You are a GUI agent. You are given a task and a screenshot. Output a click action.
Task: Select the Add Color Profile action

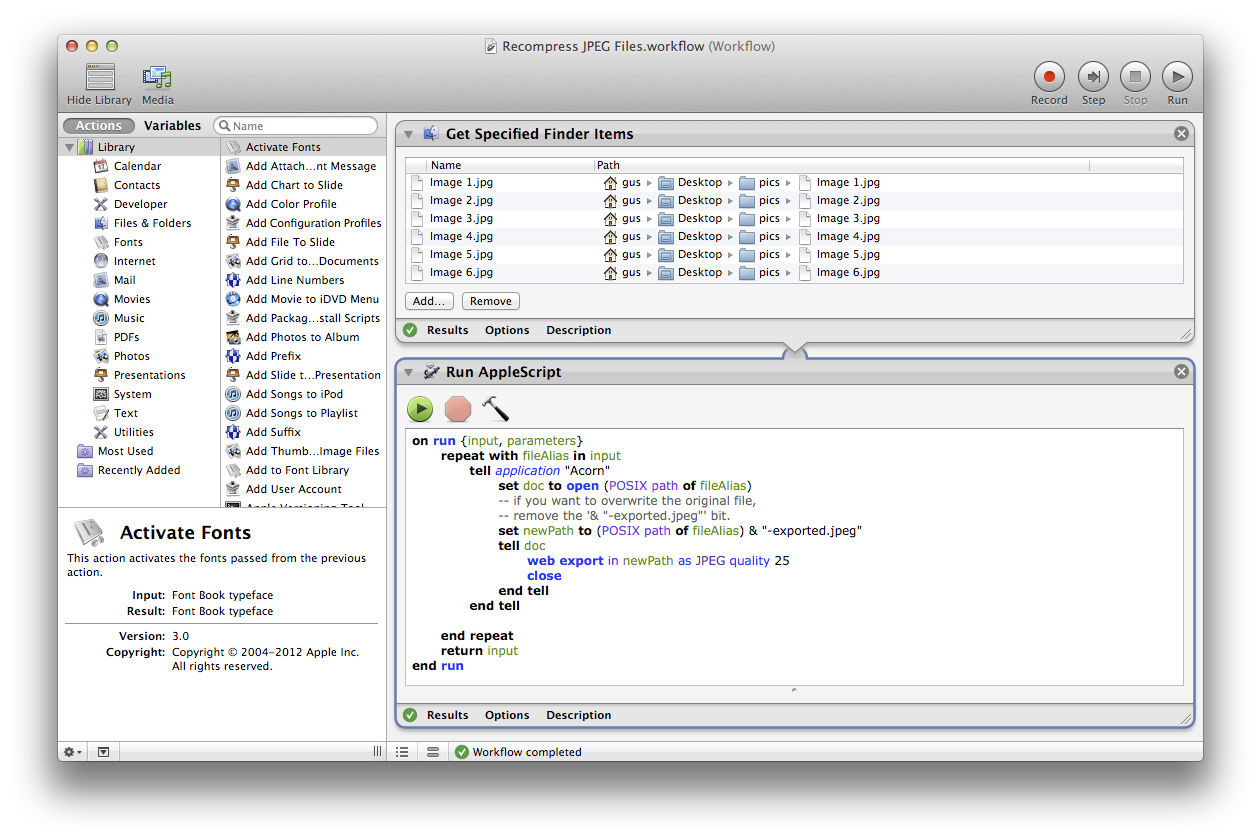[x=303, y=204]
